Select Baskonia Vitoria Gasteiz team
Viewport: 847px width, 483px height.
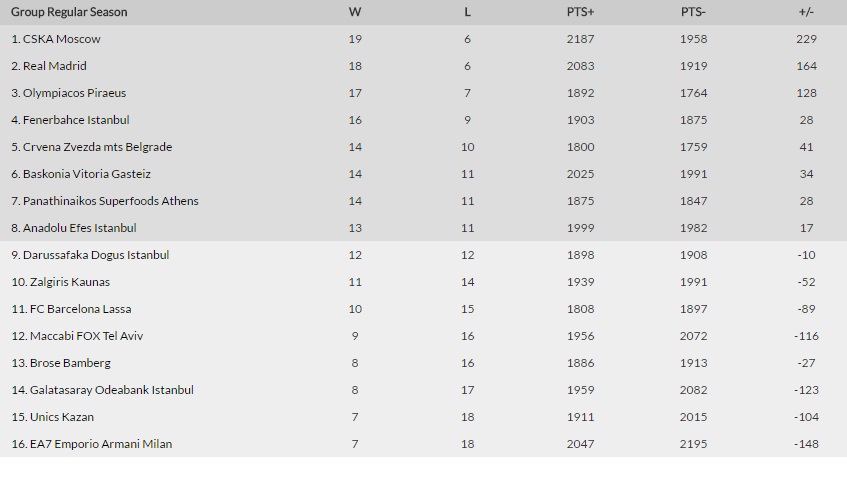click(x=87, y=174)
